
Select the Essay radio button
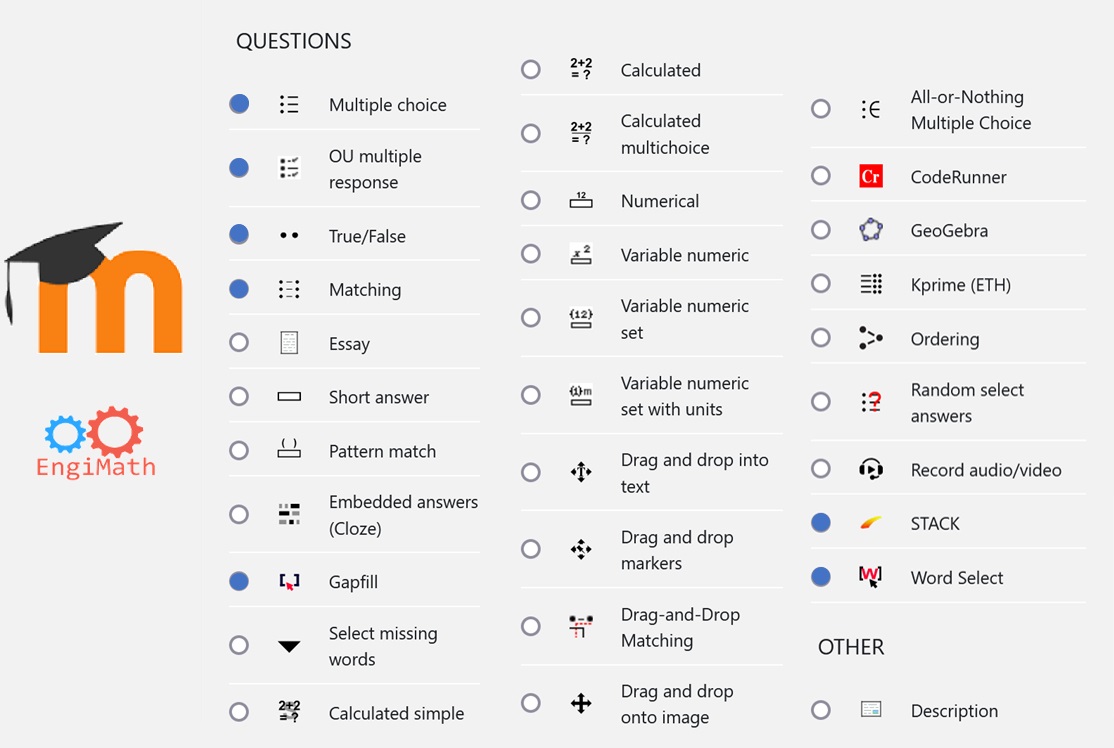coord(239,343)
